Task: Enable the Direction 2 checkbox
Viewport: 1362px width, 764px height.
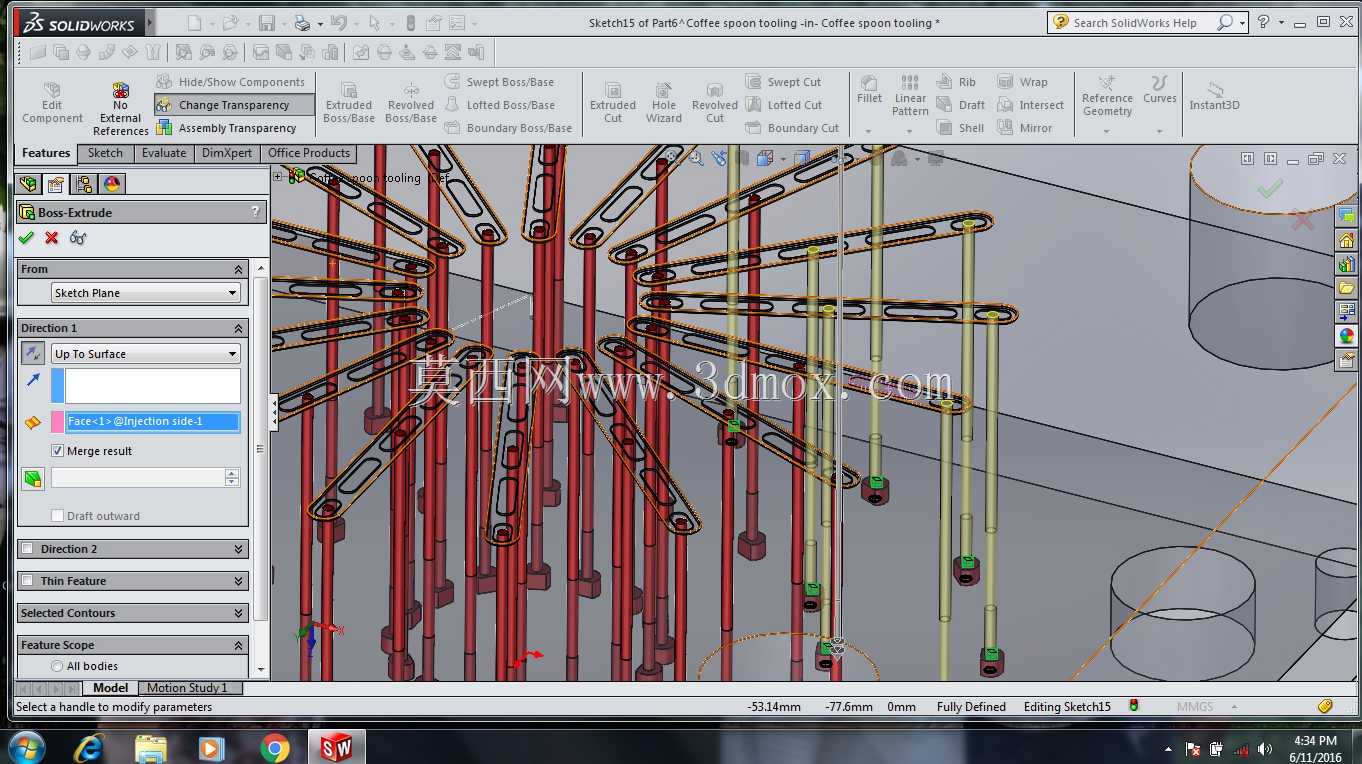Action: (x=28, y=549)
